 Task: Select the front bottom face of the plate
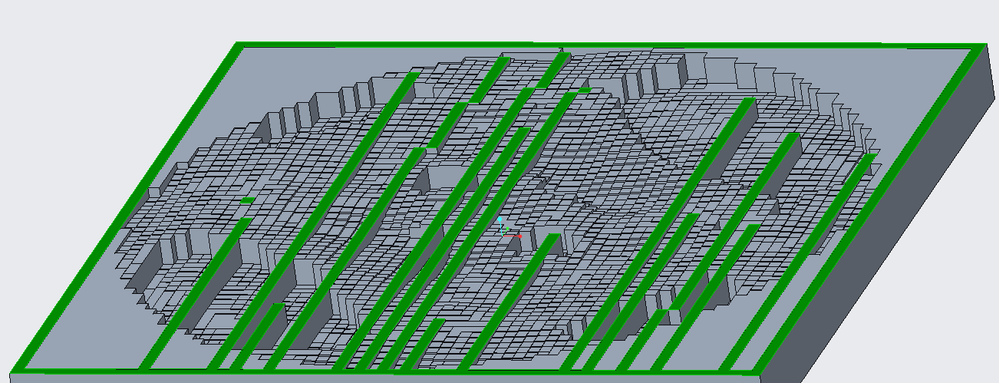[382, 378]
